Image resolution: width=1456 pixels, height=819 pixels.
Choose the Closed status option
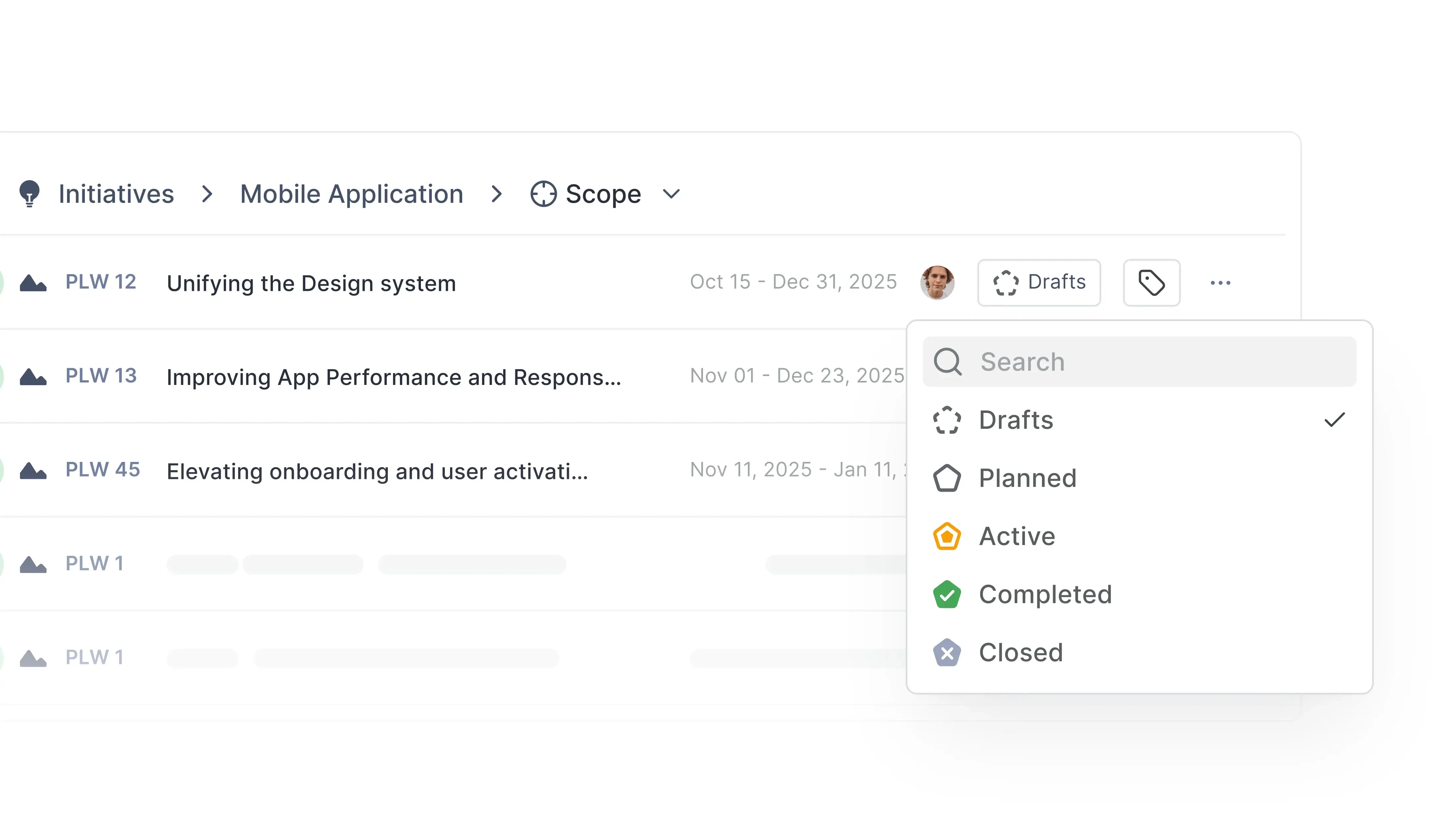tap(1021, 653)
